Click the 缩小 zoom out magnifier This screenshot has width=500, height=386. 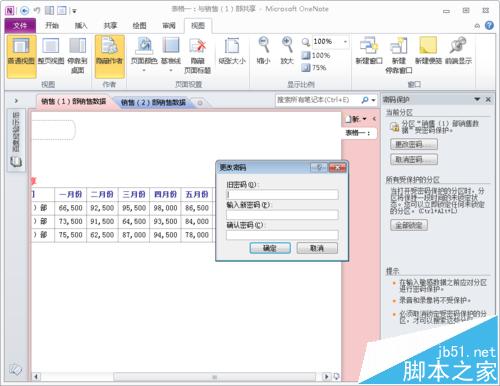click(264, 52)
